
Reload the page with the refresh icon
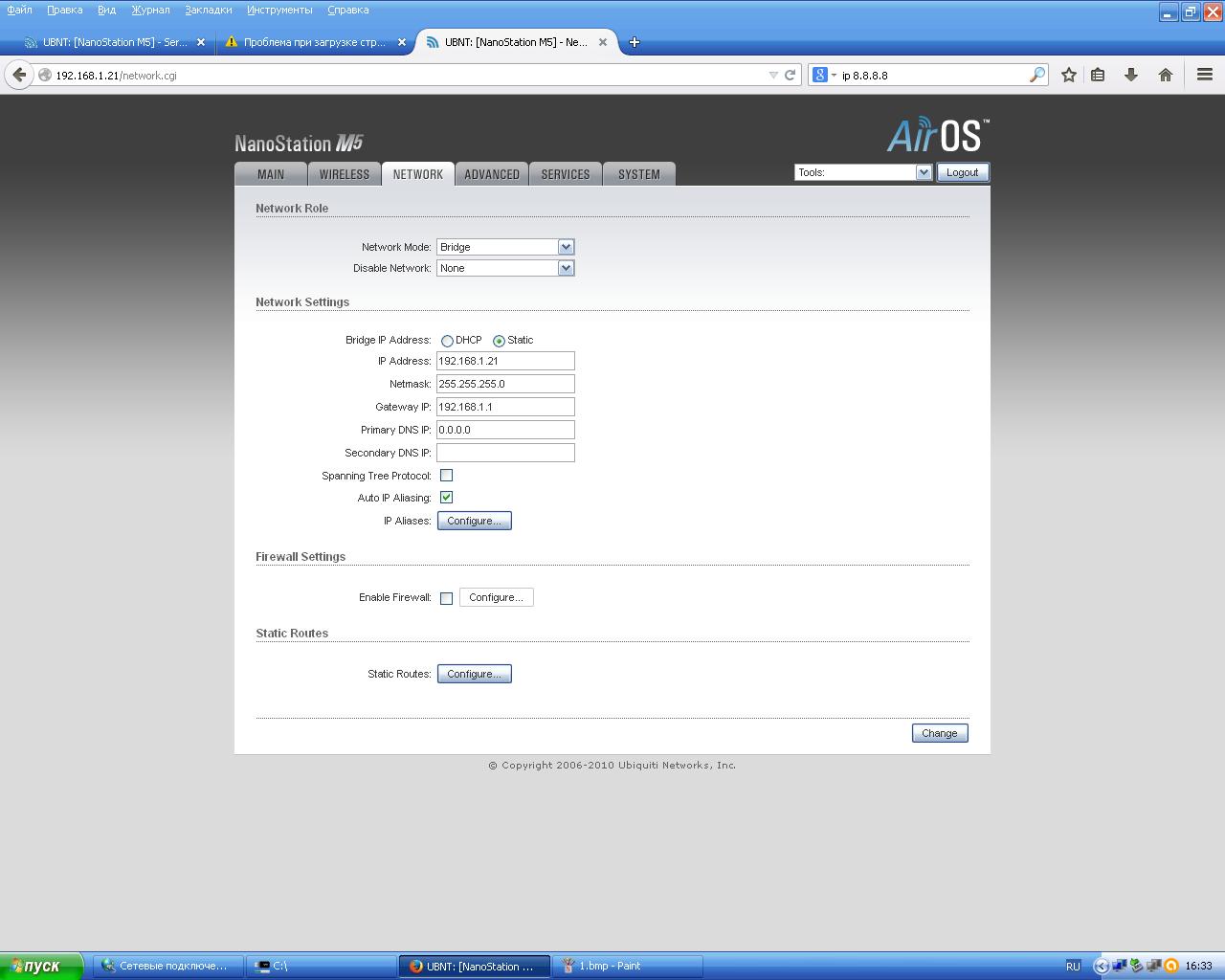tap(791, 75)
